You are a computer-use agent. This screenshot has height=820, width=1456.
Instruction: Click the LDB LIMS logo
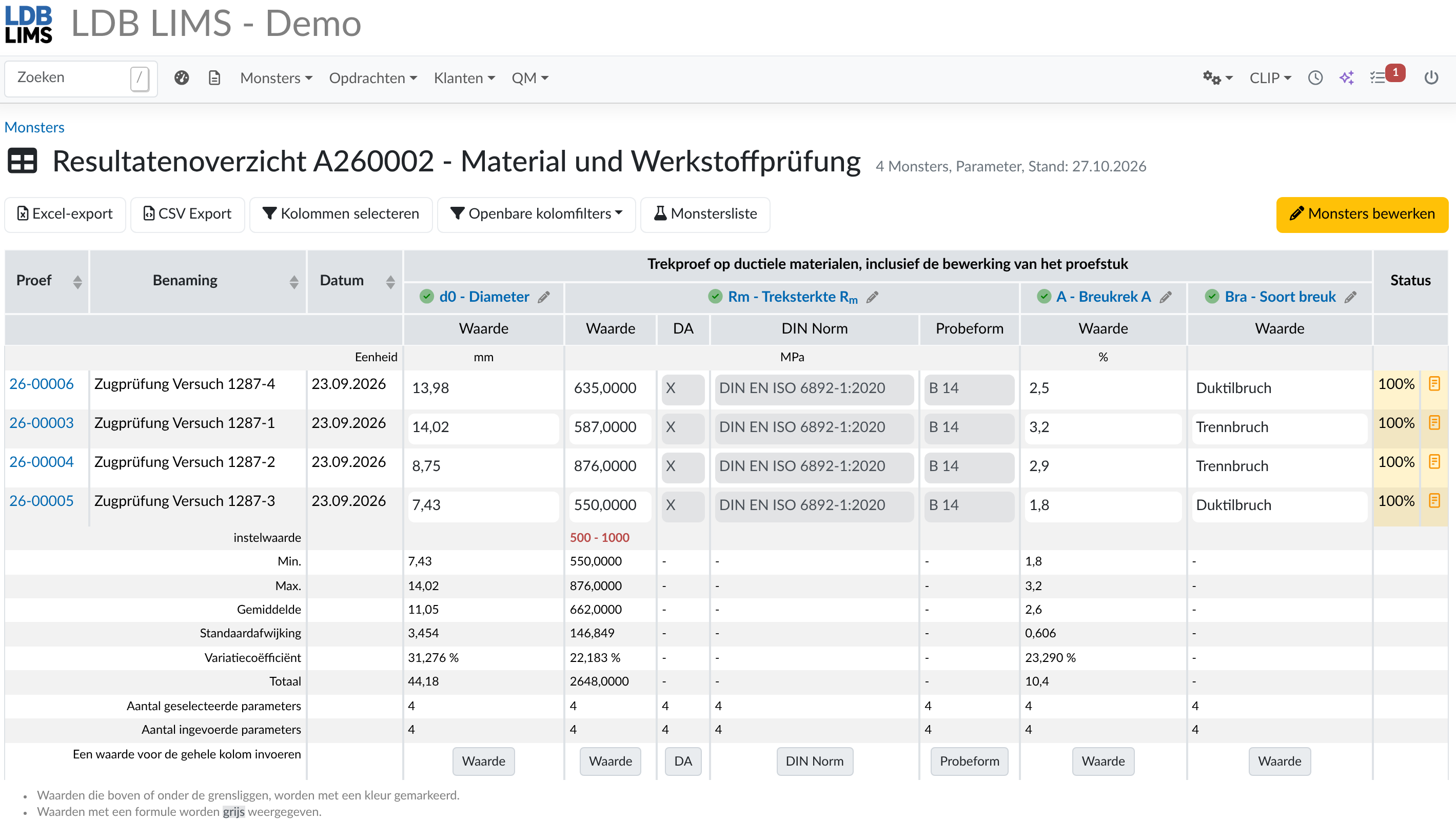(x=29, y=24)
